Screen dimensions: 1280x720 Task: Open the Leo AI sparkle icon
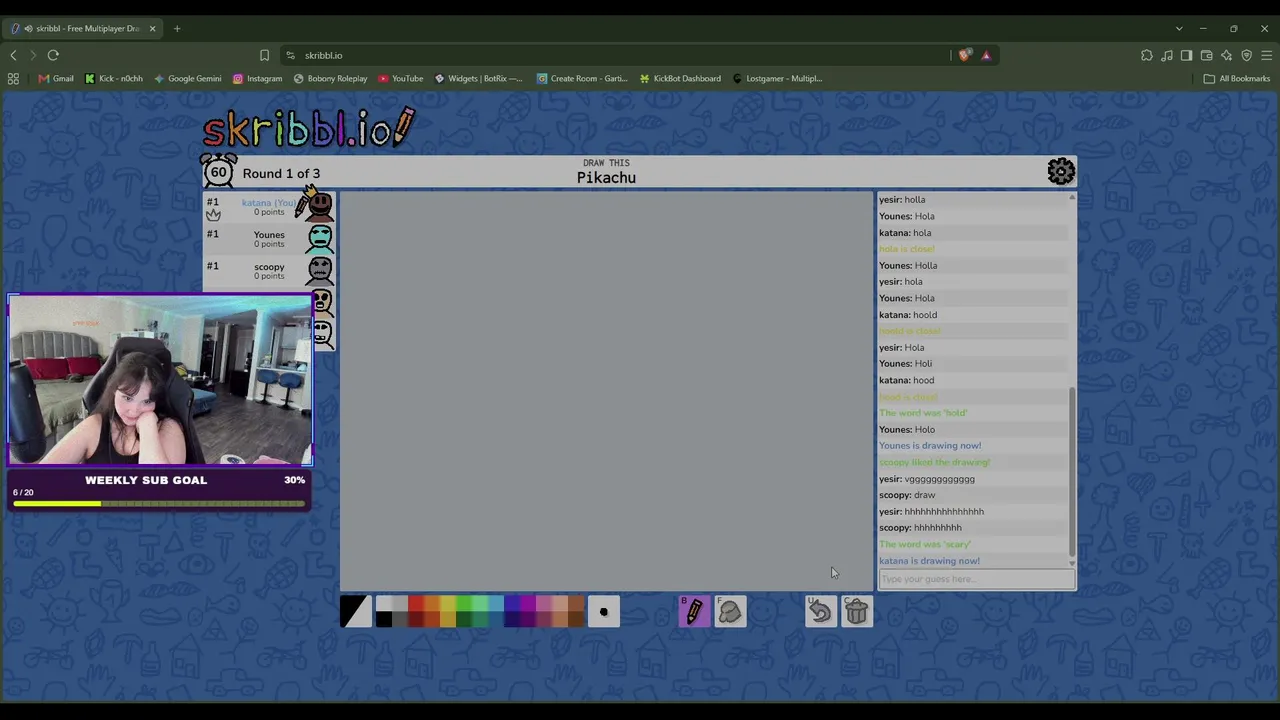pyautogui.click(x=1227, y=55)
